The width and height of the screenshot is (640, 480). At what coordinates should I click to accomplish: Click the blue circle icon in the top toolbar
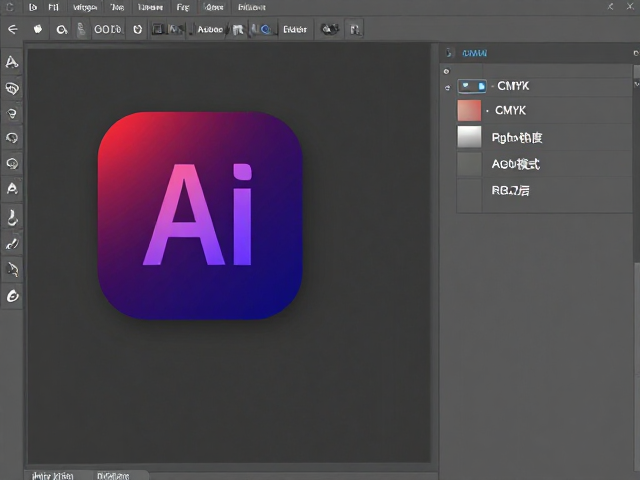pyautogui.click(x=266, y=29)
